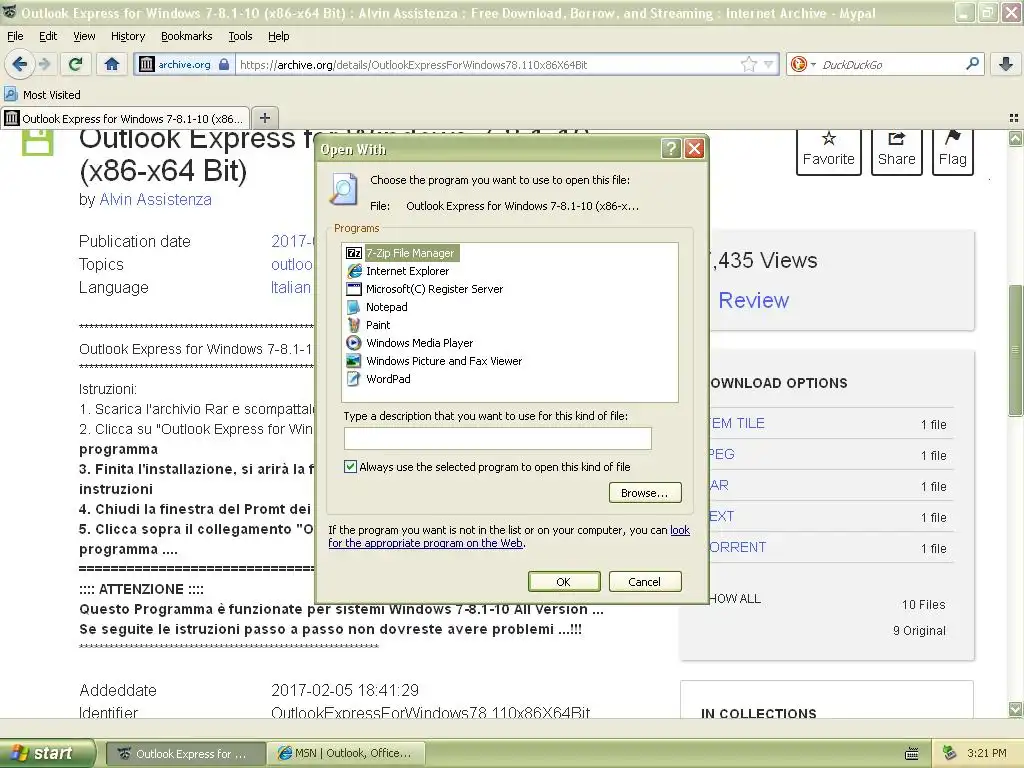Image resolution: width=1024 pixels, height=768 pixels.
Task: Click the keyboard icon in the taskbar
Action: tap(912, 754)
